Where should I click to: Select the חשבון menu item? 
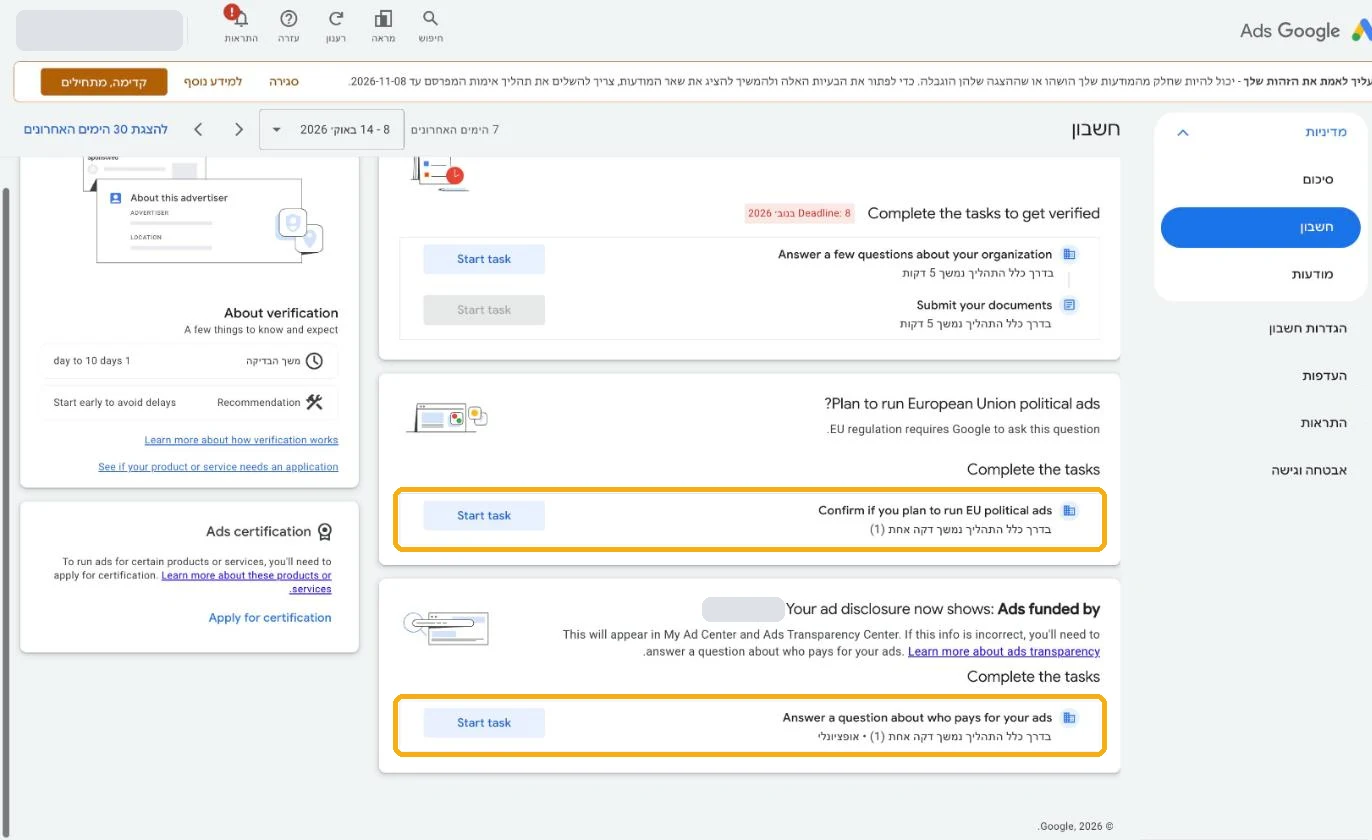1261,227
